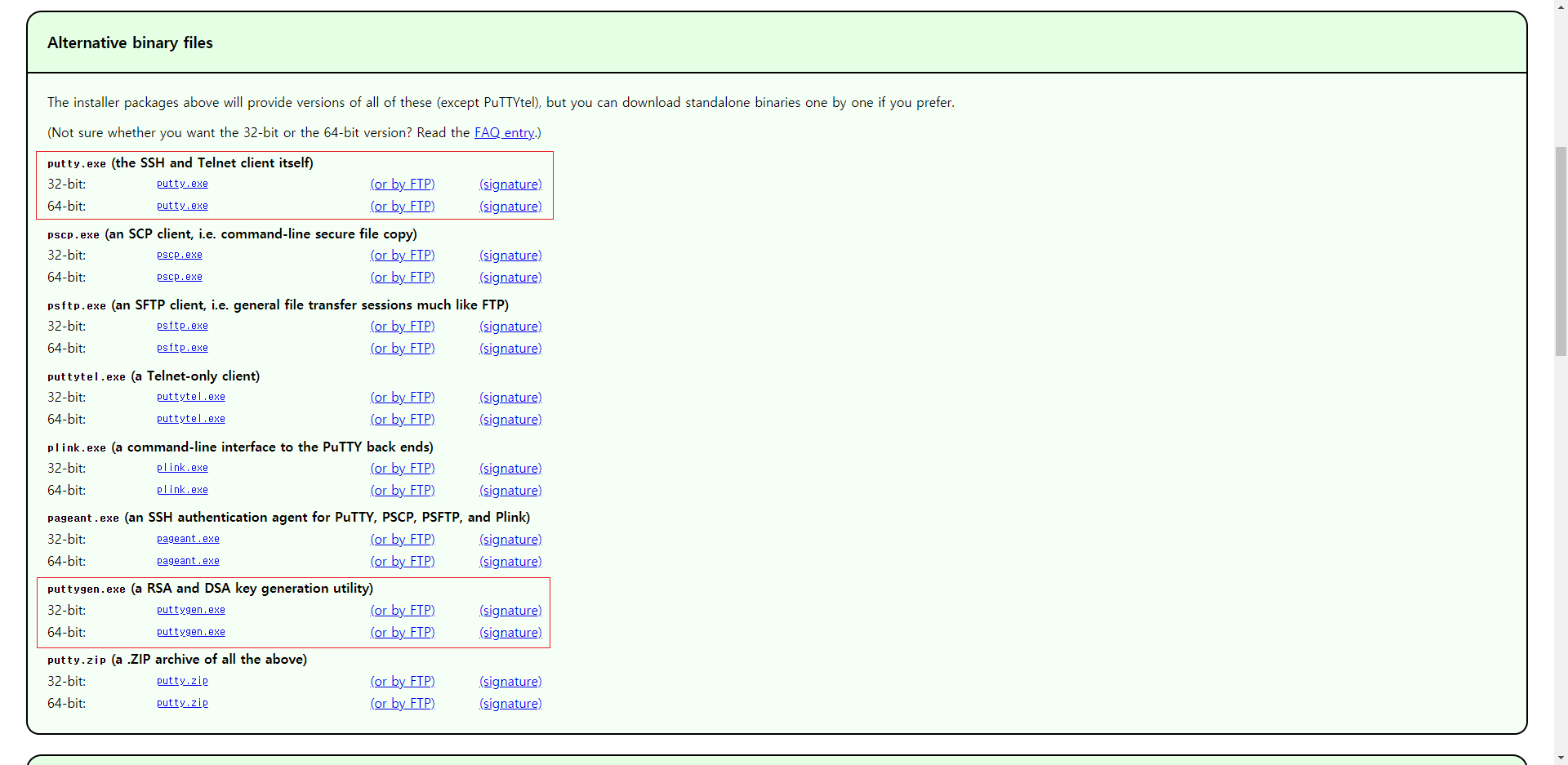Get 64-bit puttygen.exe by FTP
The height and width of the screenshot is (765, 1568).
coord(403,632)
